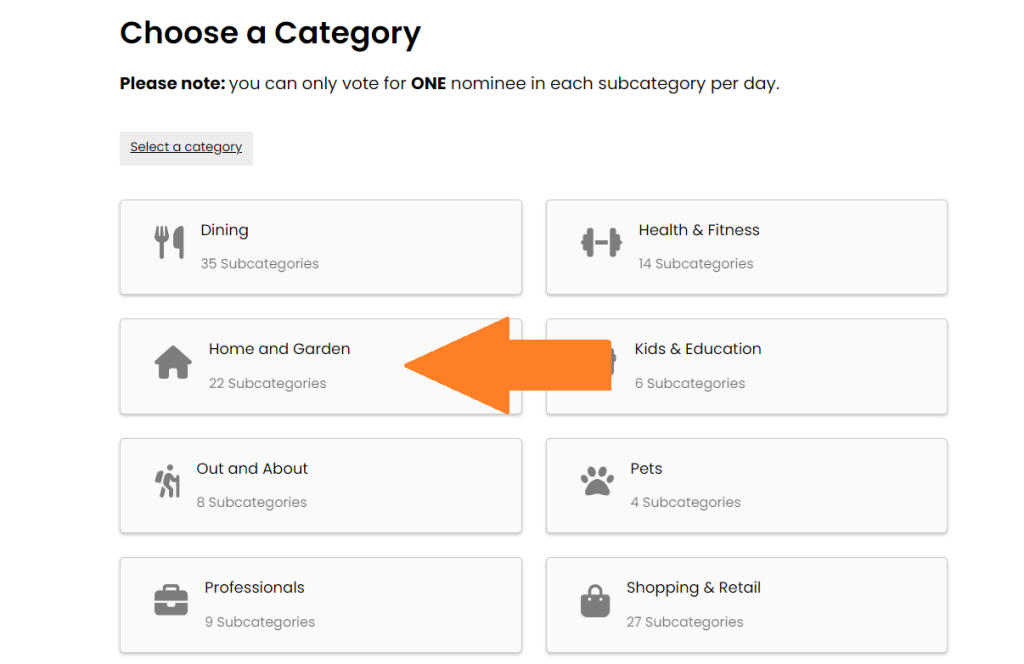Image resolution: width=1024 pixels, height=664 pixels.
Task: Click the shopping bag Retail icon
Action: 595,601
